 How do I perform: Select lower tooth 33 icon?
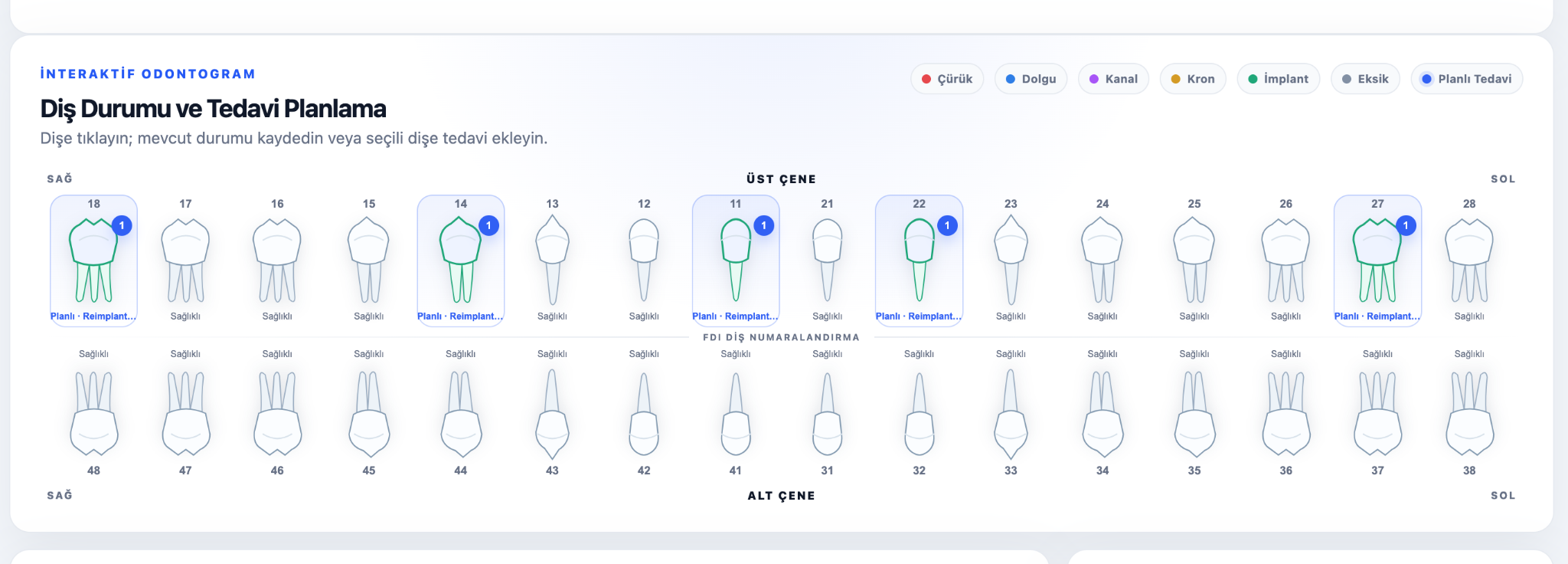click(1011, 412)
